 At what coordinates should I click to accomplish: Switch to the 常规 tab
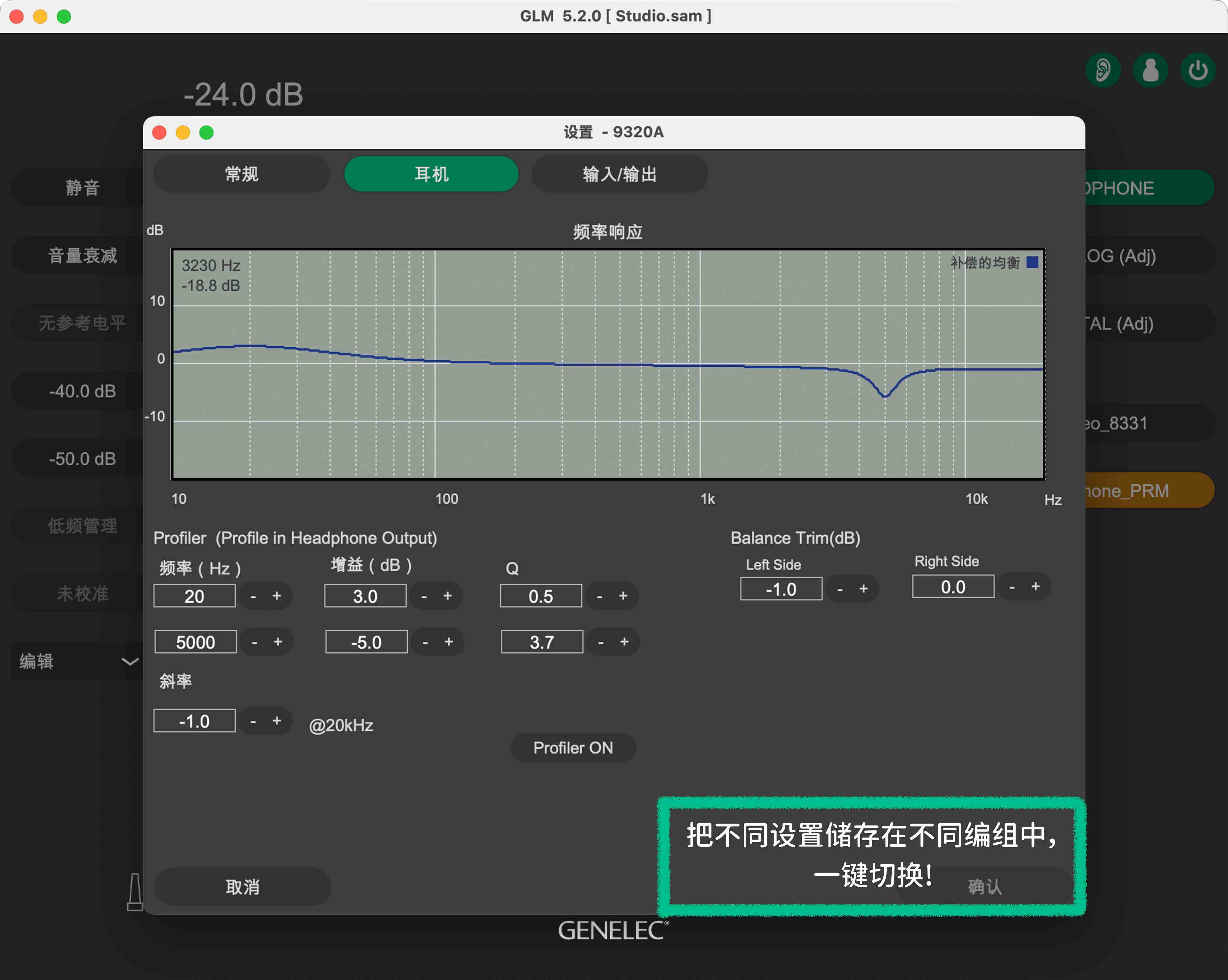coord(242,174)
